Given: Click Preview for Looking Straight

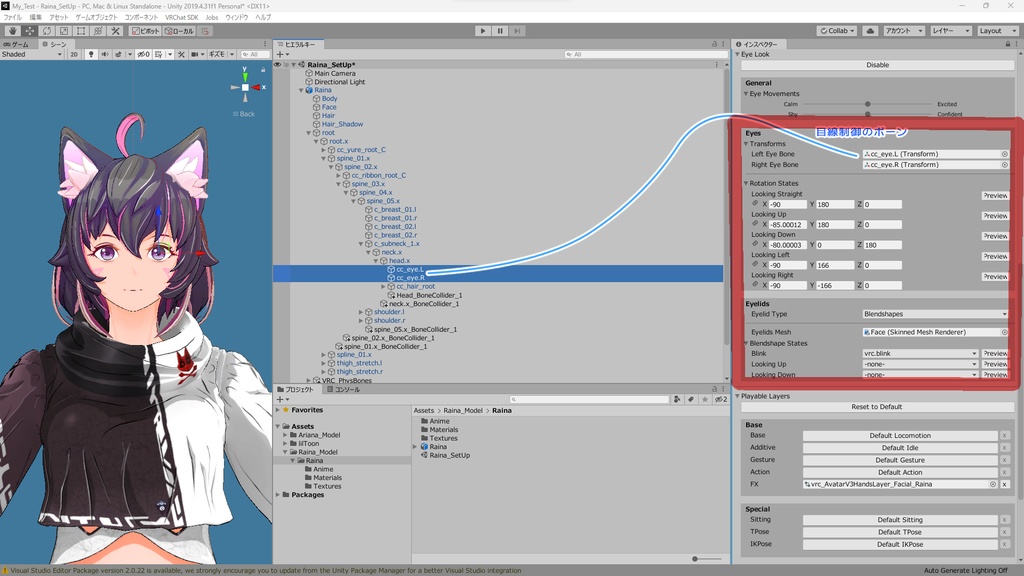Looking at the screenshot, I should point(995,195).
